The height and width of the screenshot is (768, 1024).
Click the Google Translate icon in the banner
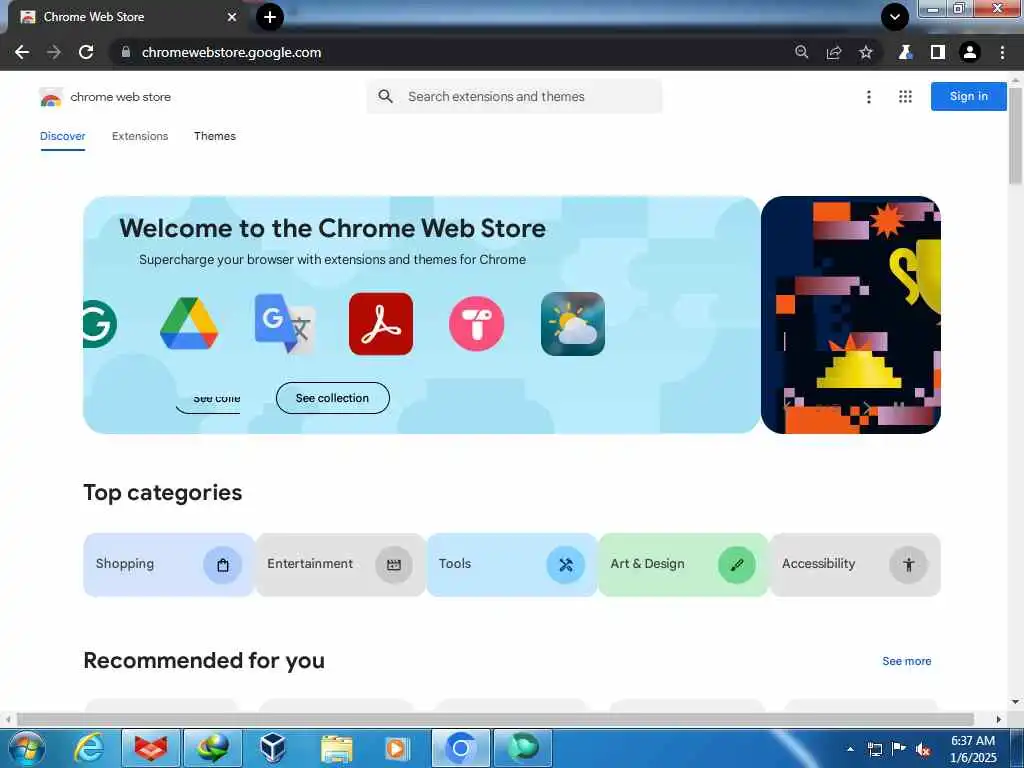click(285, 323)
